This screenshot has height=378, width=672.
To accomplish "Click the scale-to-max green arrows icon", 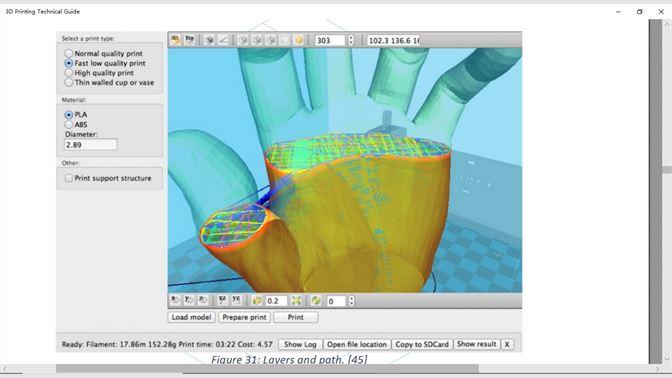I will pyautogui.click(x=297, y=301).
